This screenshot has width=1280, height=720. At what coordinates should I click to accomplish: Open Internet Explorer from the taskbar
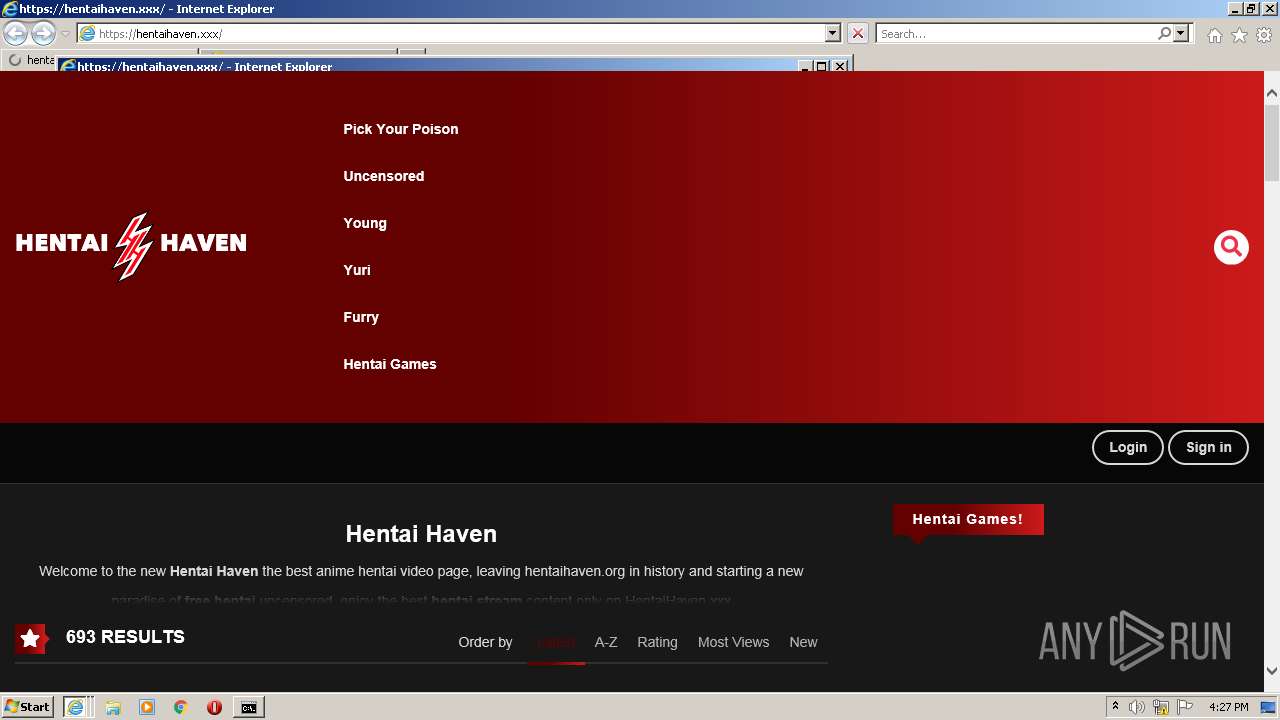[75, 707]
